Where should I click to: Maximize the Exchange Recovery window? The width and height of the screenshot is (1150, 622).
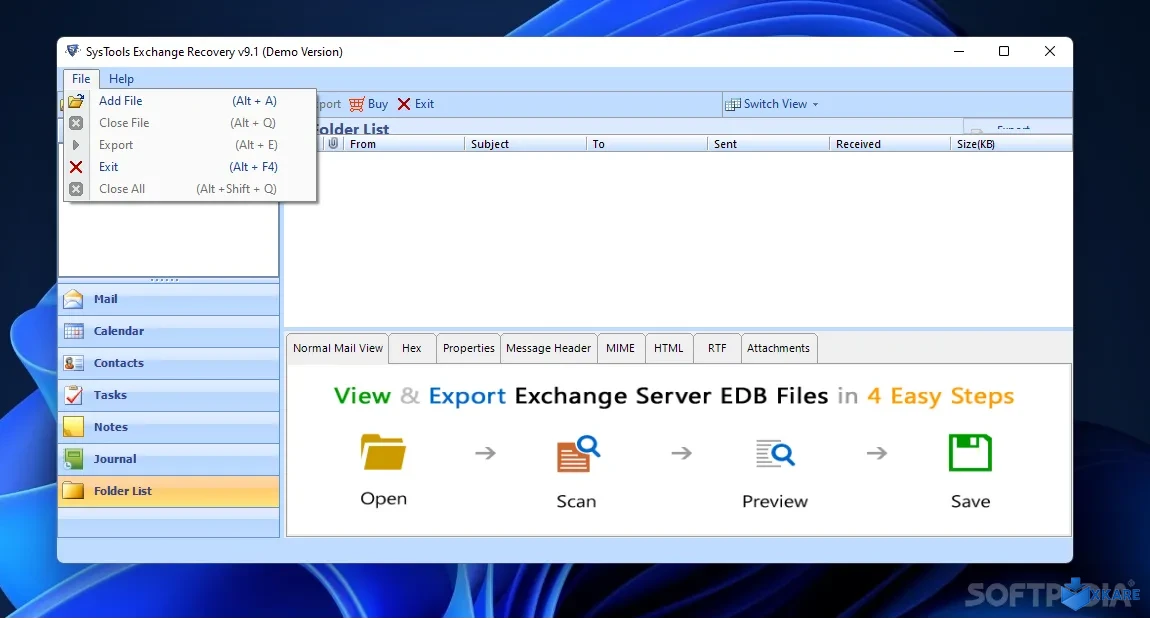tap(1004, 51)
